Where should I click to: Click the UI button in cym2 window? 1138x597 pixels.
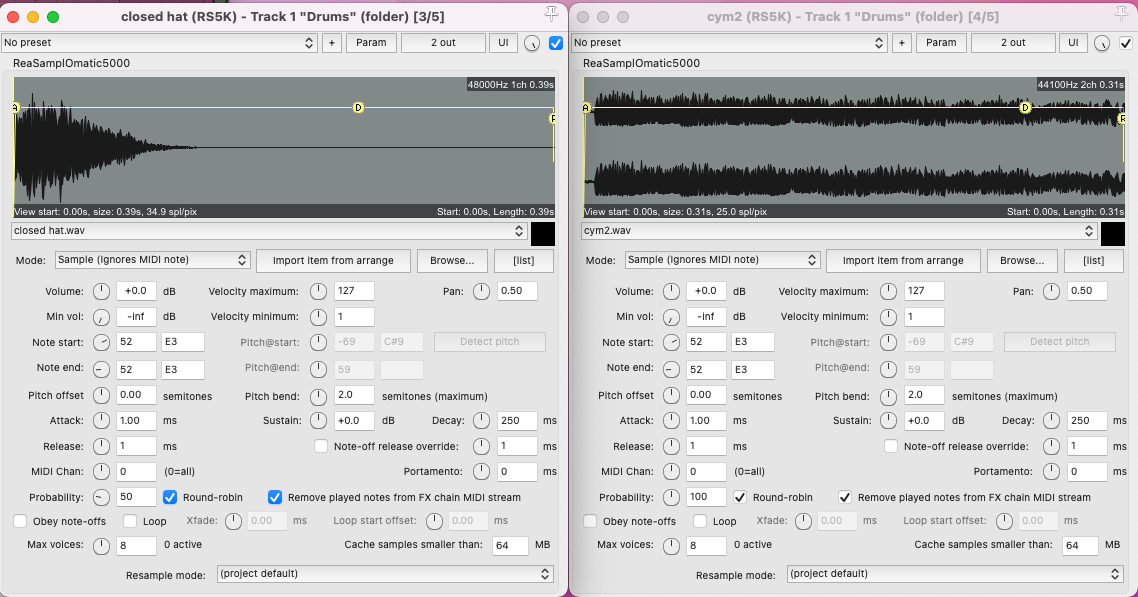tap(1073, 43)
